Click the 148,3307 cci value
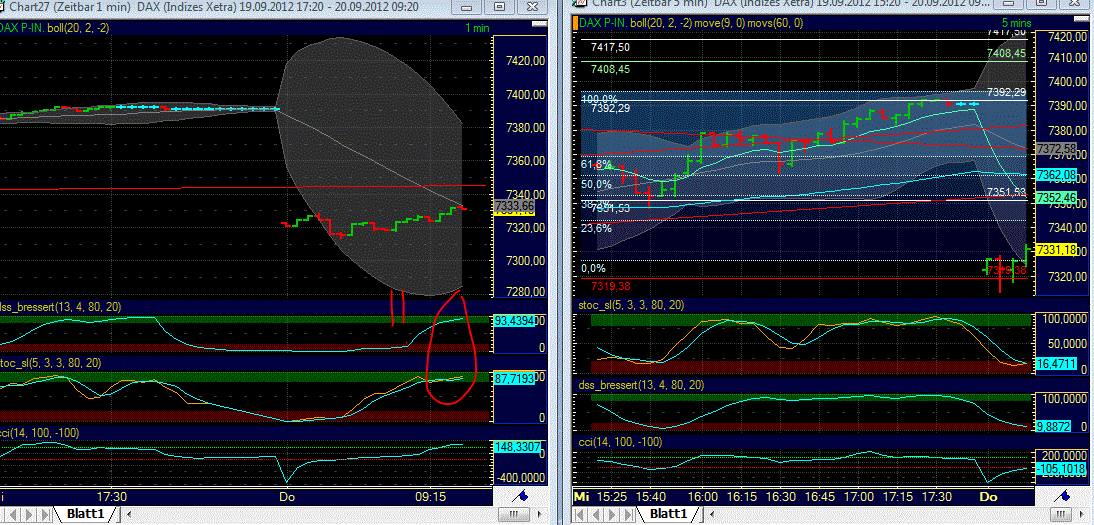Image resolution: width=1094 pixels, height=525 pixels. tap(516, 446)
